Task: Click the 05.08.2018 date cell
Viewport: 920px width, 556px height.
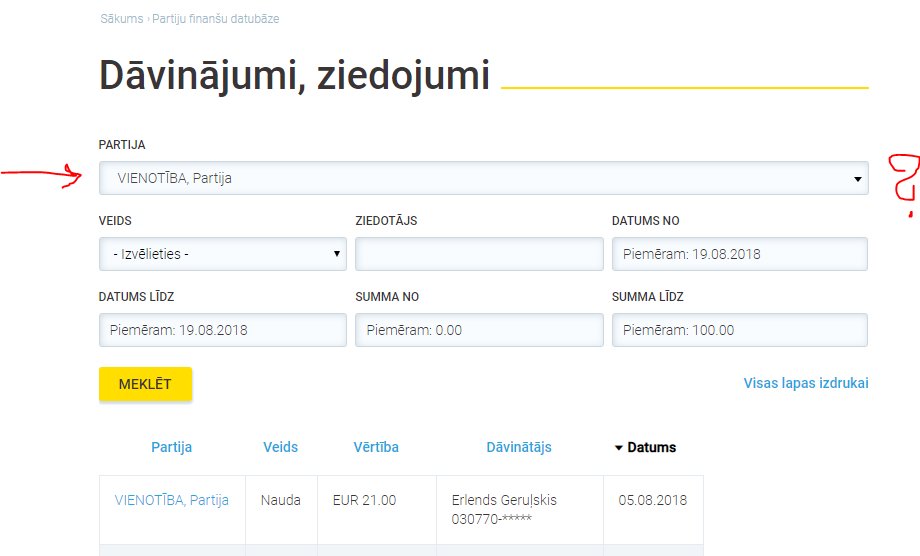Action: coord(653,500)
